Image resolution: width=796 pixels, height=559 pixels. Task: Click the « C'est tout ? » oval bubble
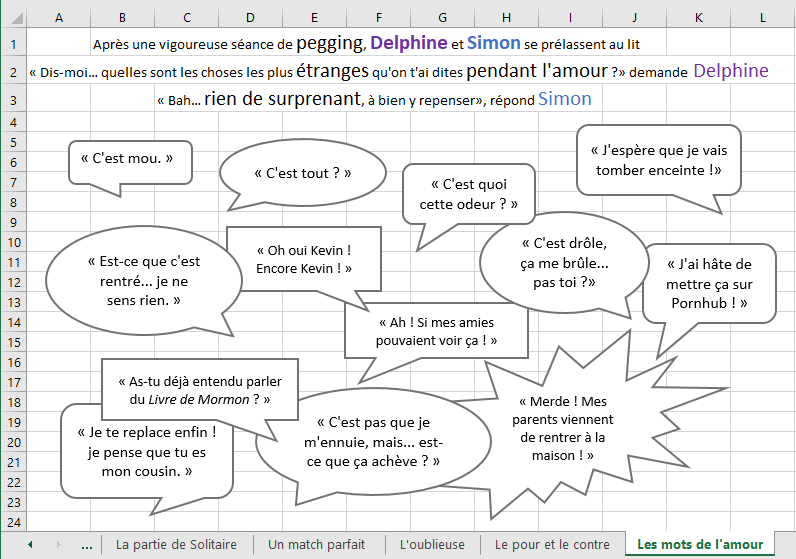(302, 173)
